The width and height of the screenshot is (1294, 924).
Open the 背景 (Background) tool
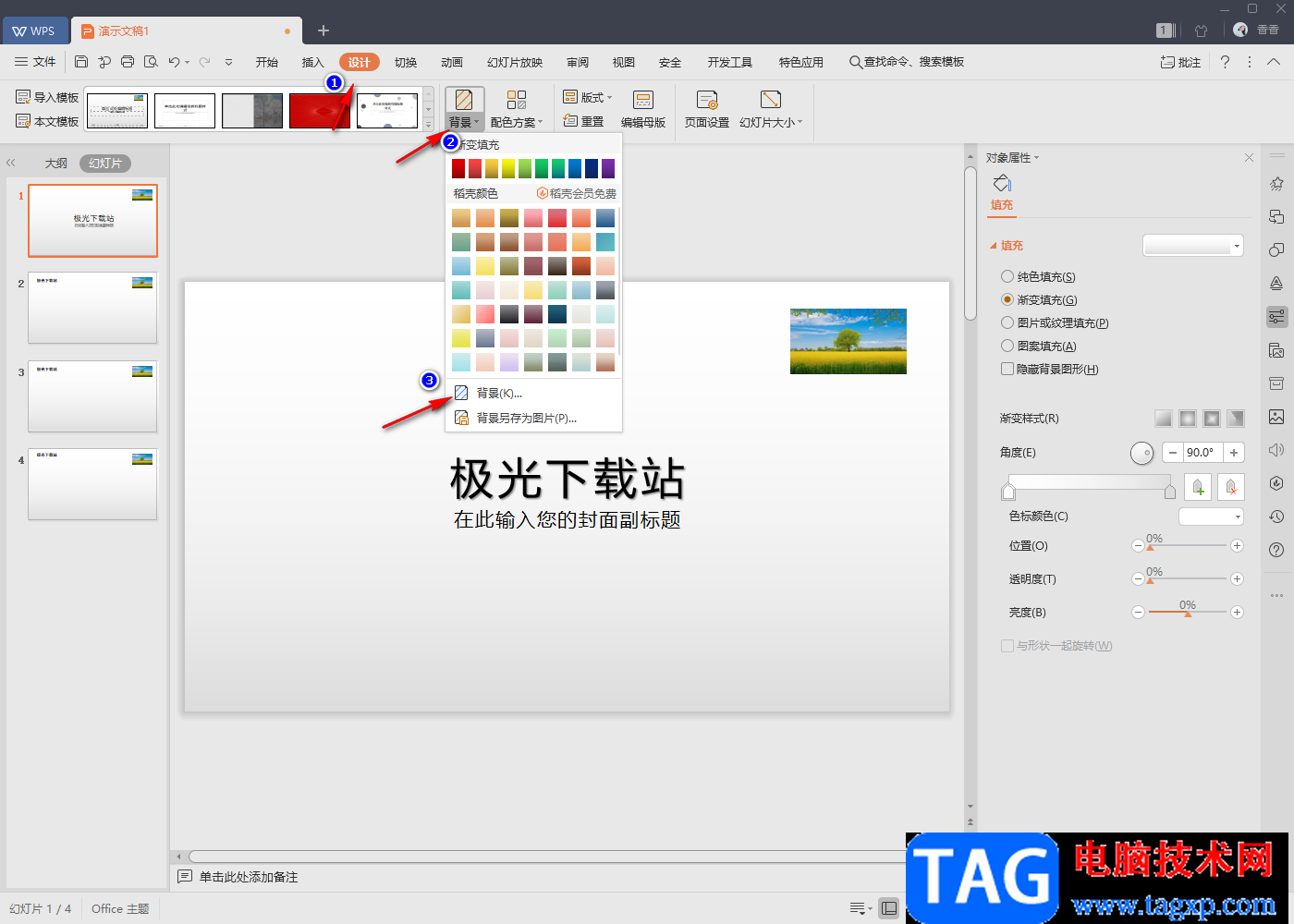coord(464,109)
